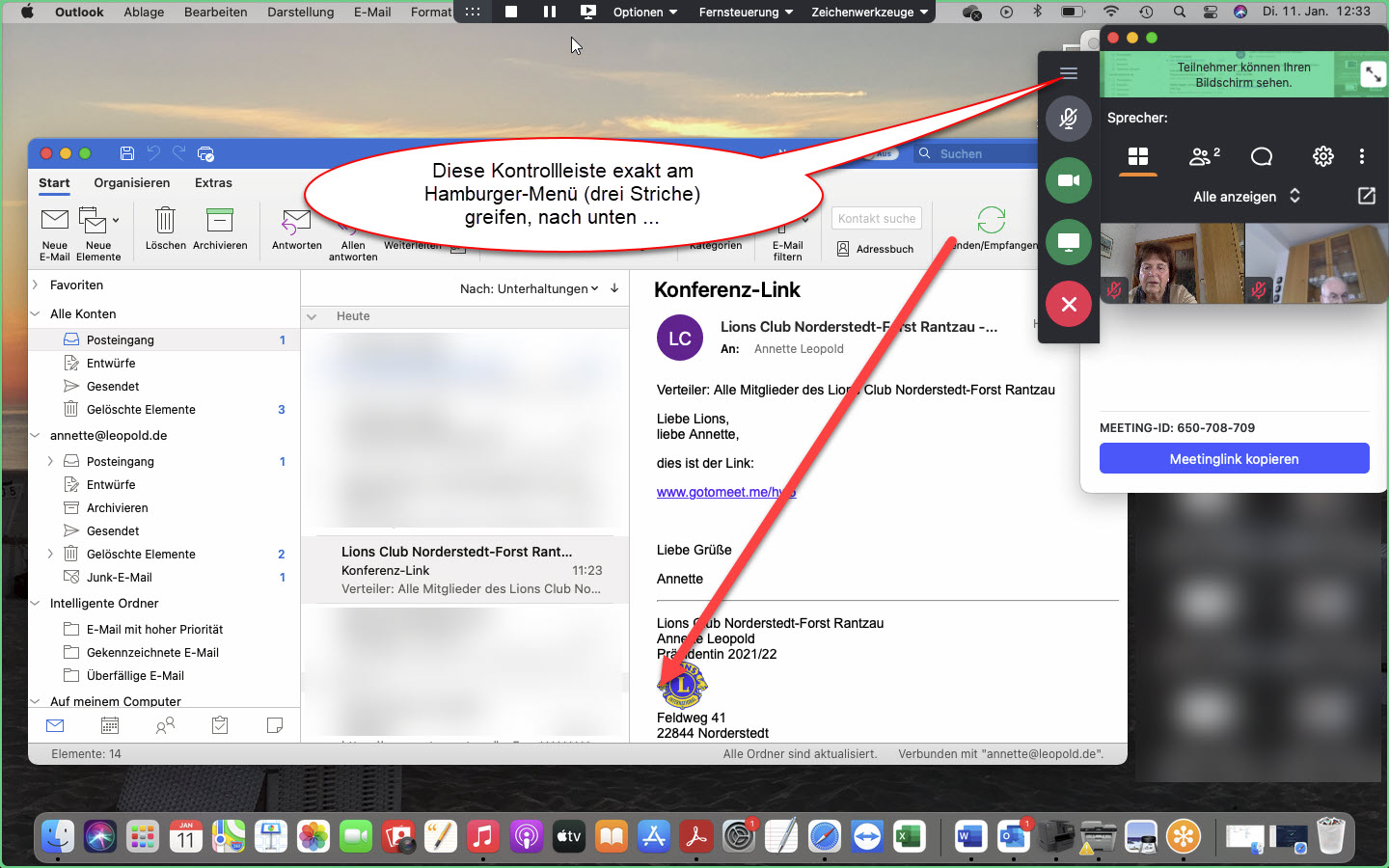Open the participants list showing 2 attendees
This screenshot has width=1389, height=868.
pos(1205,156)
